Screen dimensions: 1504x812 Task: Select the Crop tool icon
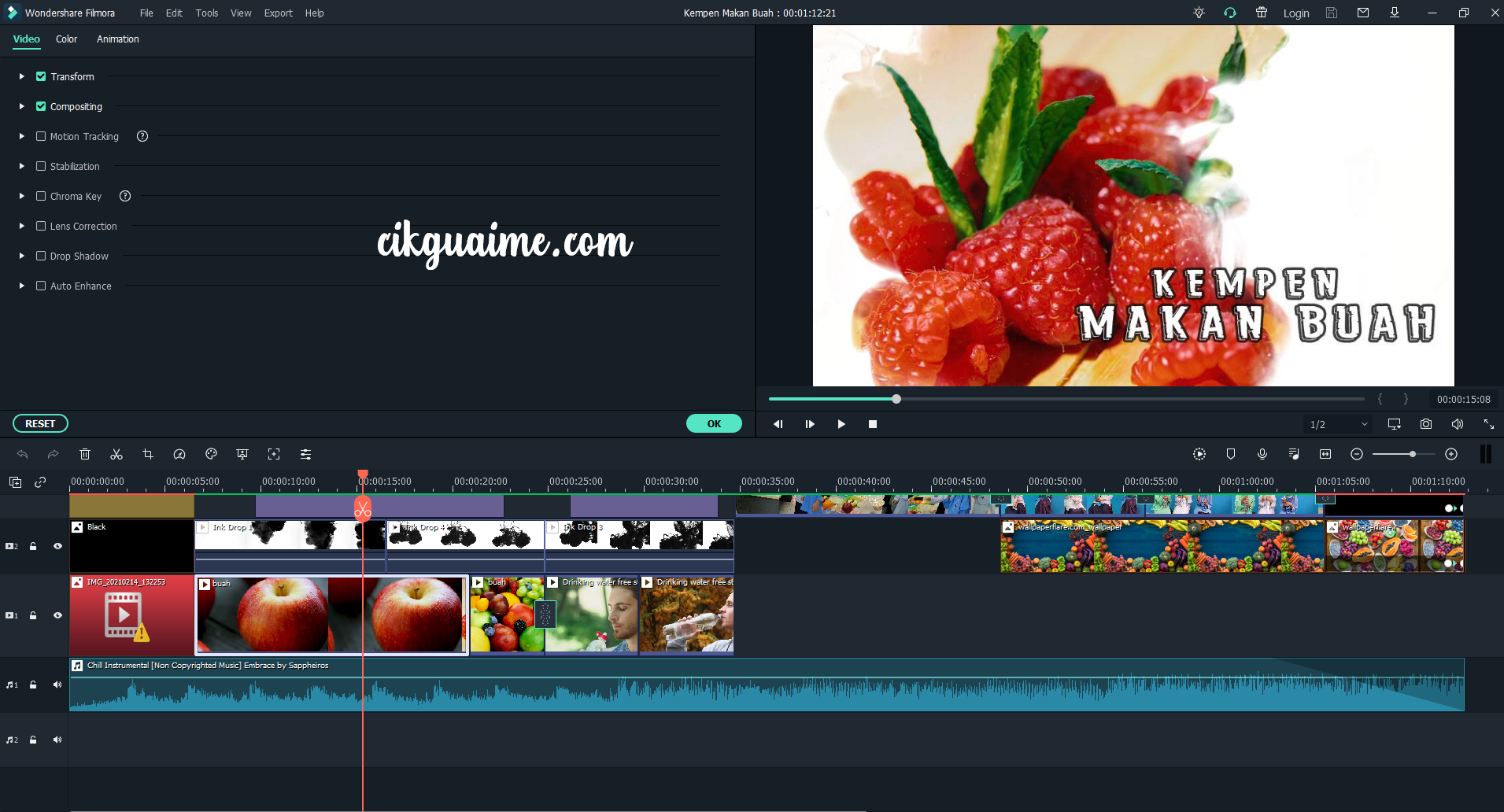point(148,454)
